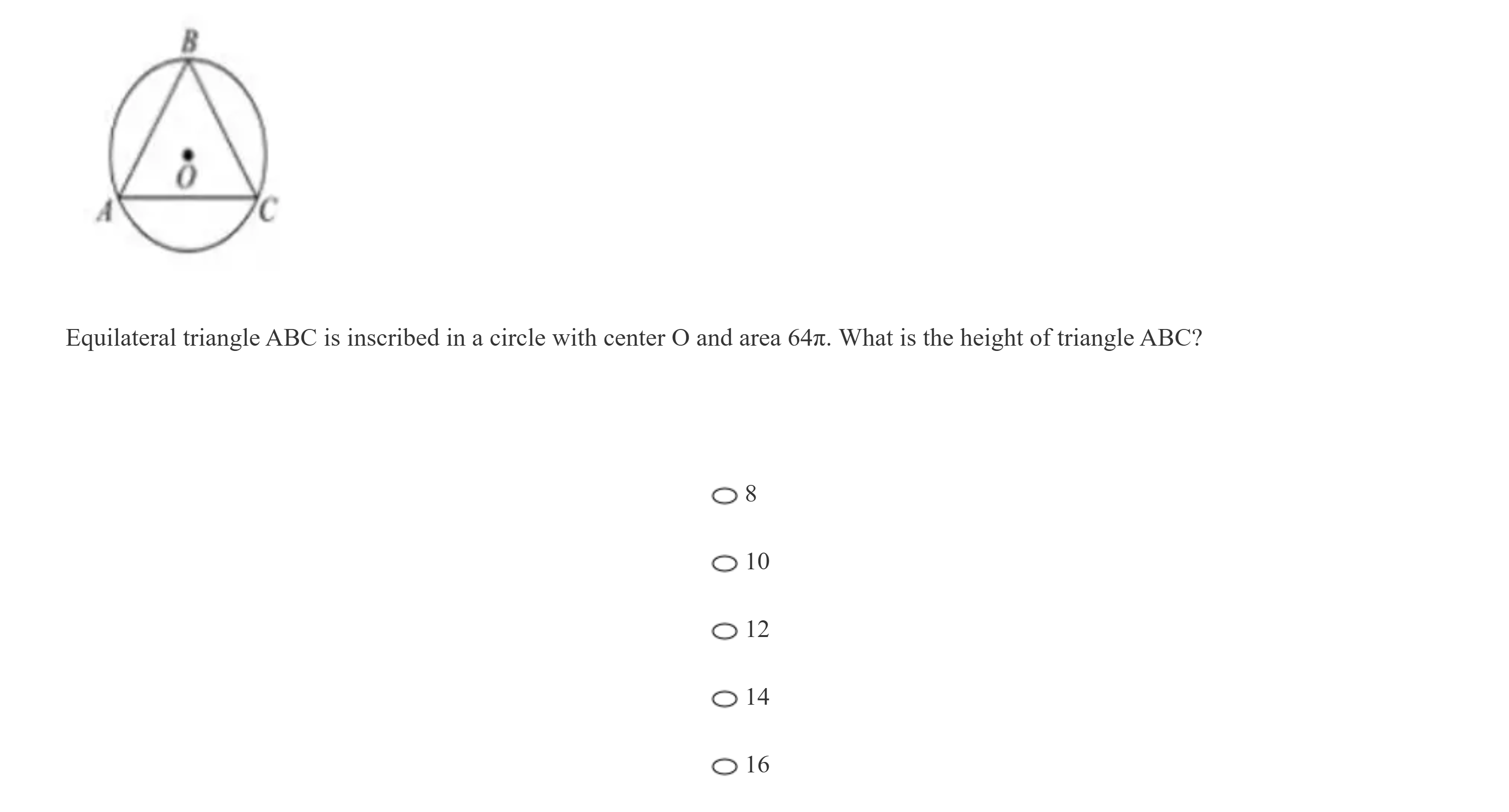Click the letter O below the center dot

(x=186, y=176)
